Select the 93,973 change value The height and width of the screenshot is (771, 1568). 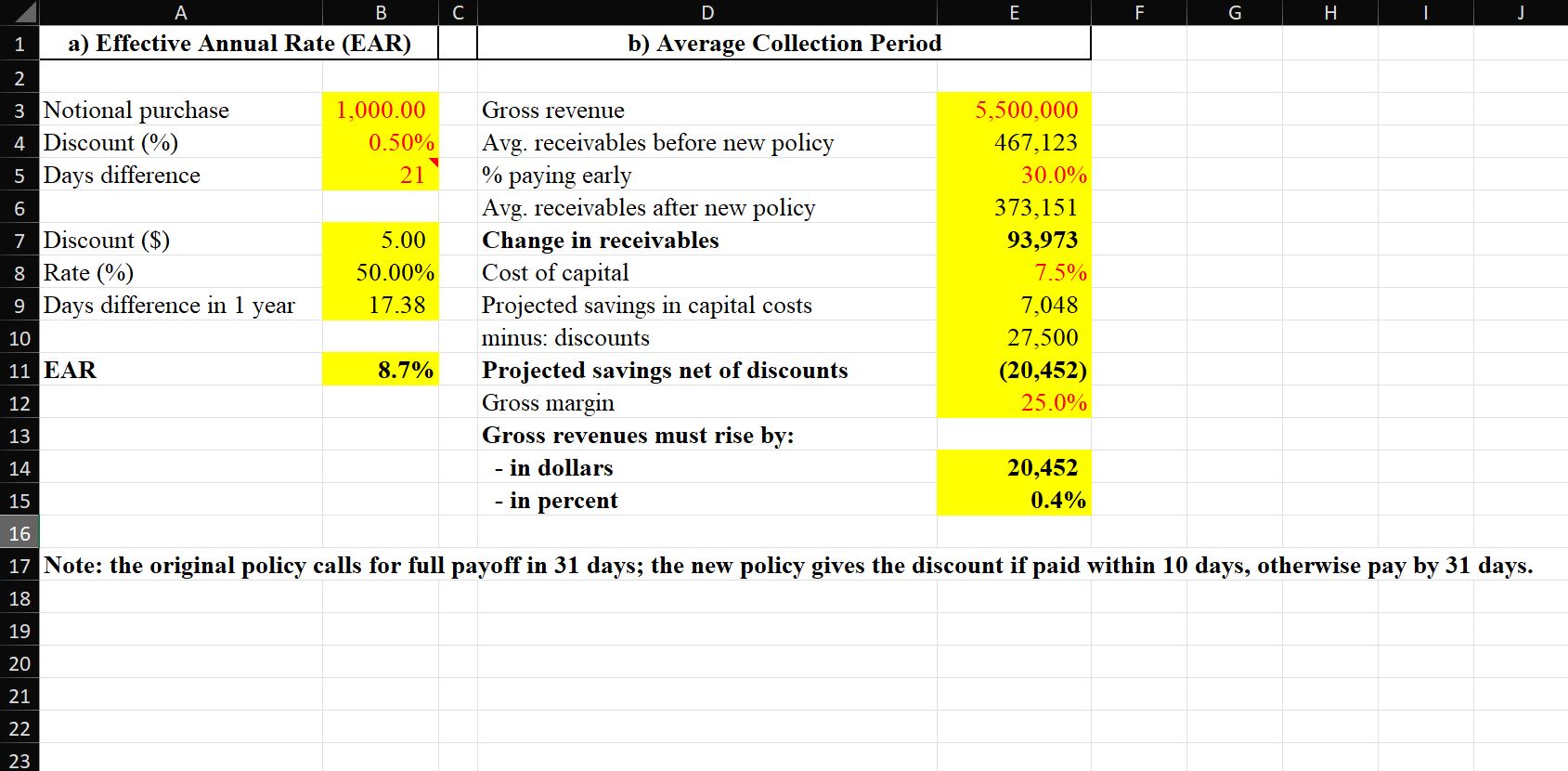1014,240
